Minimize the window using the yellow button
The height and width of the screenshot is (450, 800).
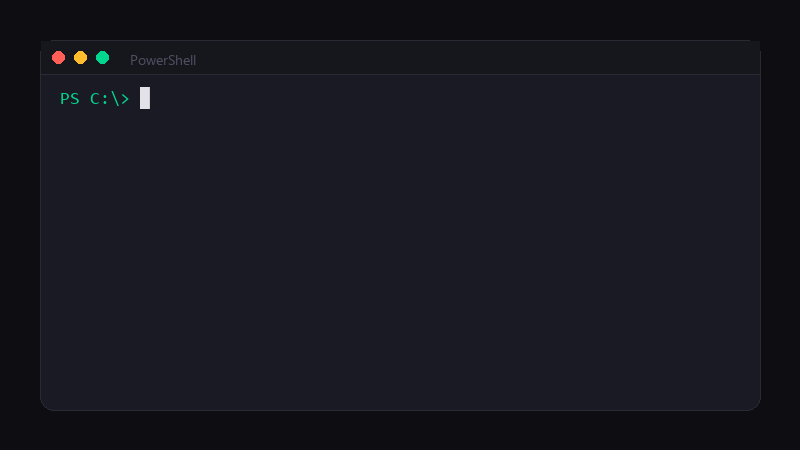click(81, 58)
